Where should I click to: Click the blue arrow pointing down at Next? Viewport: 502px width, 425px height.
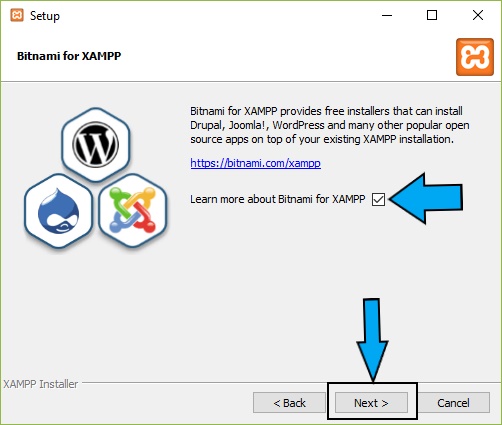click(372, 340)
